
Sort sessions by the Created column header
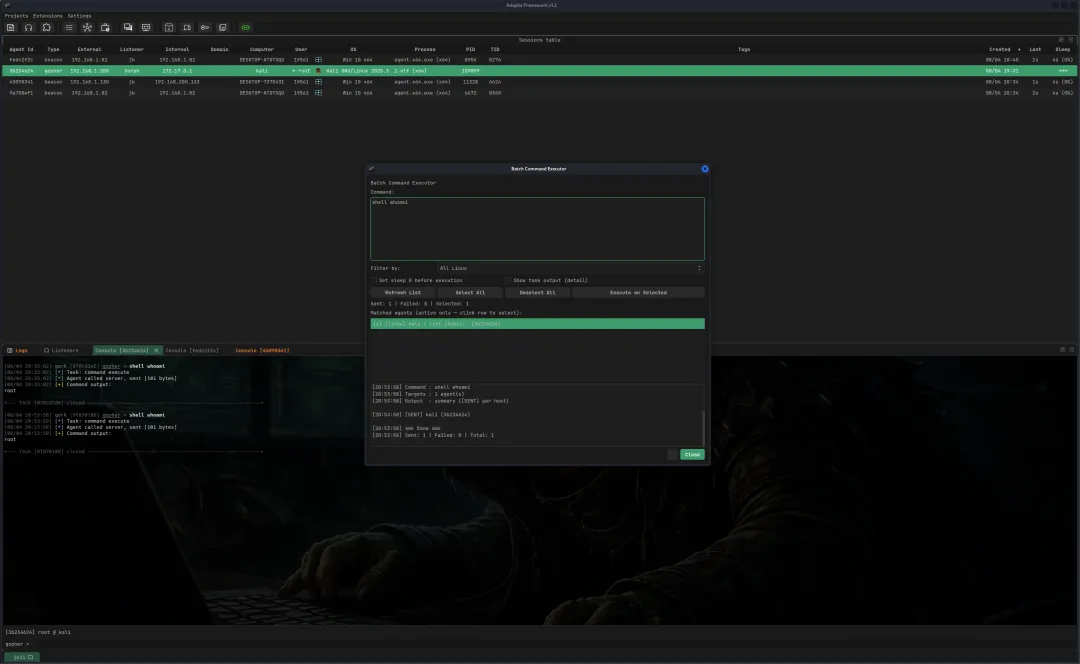pyautogui.click(x=999, y=50)
